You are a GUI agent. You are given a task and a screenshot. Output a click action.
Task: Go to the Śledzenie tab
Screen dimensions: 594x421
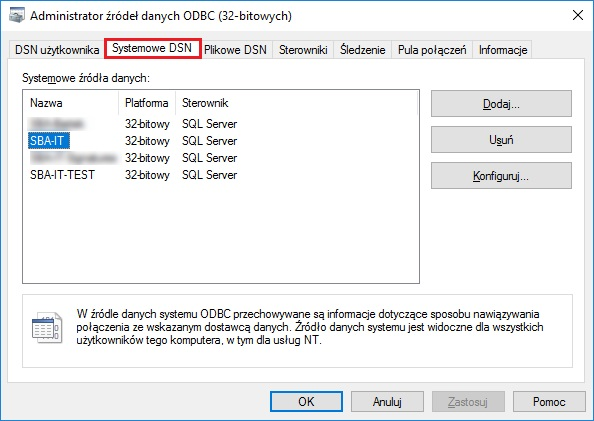[x=363, y=50]
